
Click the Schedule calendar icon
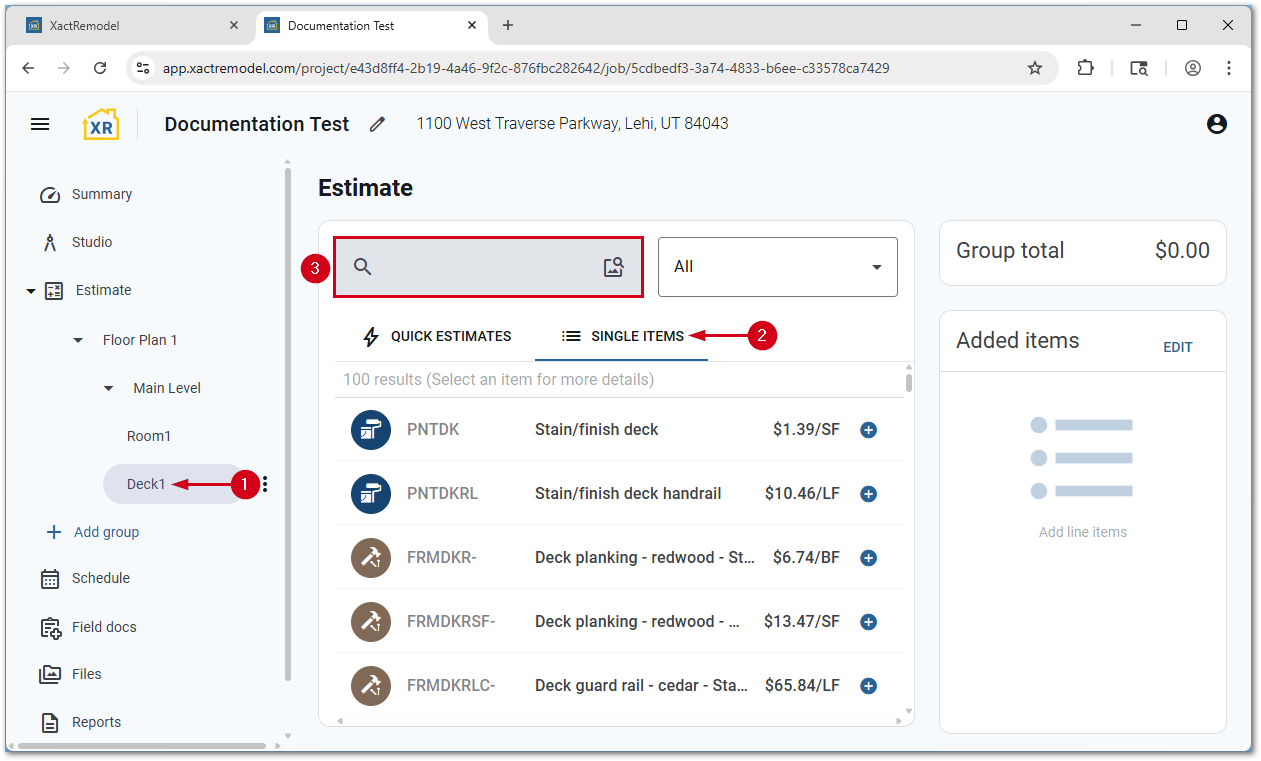click(x=49, y=578)
